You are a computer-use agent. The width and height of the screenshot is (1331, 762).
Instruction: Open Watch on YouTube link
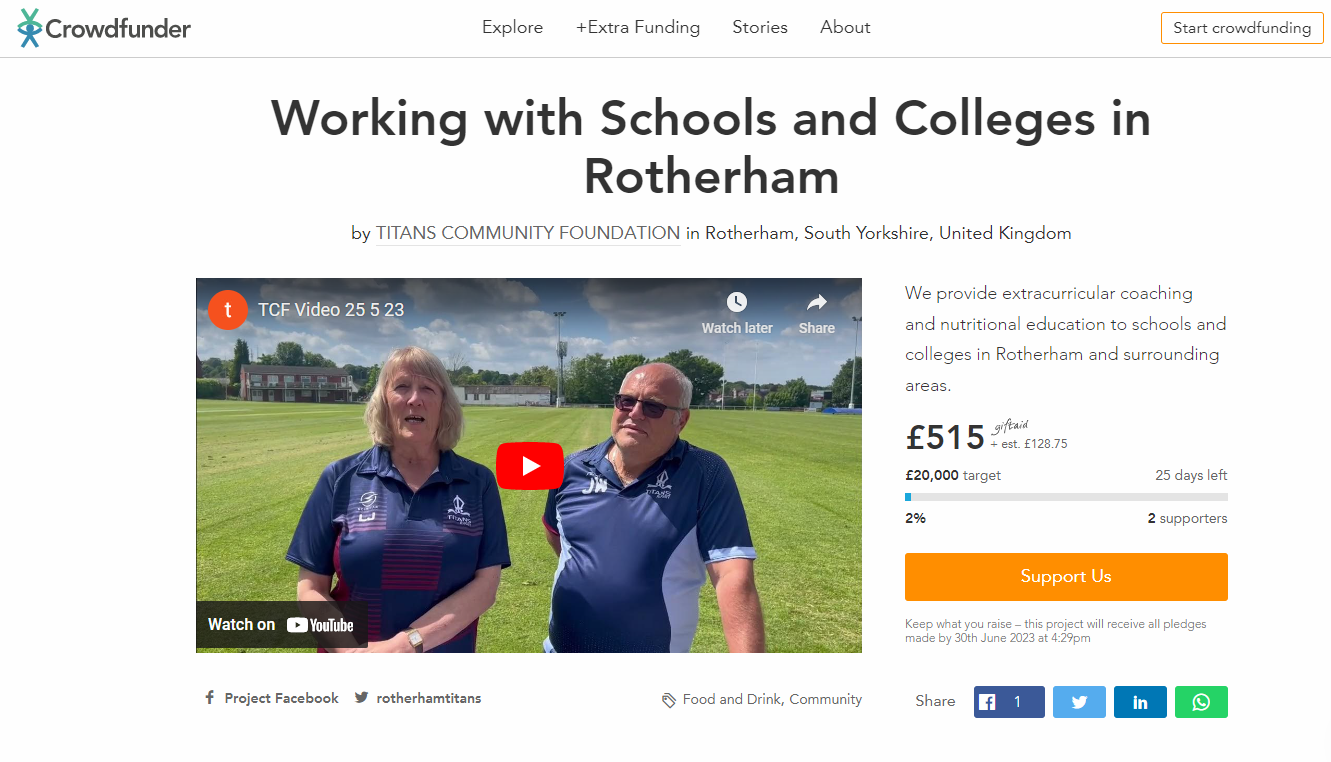281,625
